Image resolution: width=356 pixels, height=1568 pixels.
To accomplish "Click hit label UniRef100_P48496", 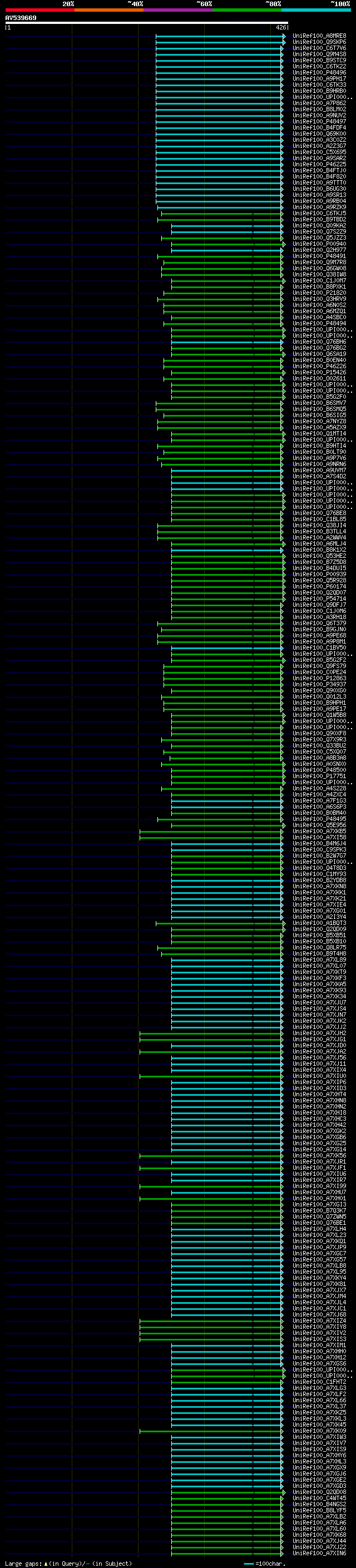I will click(x=319, y=72).
